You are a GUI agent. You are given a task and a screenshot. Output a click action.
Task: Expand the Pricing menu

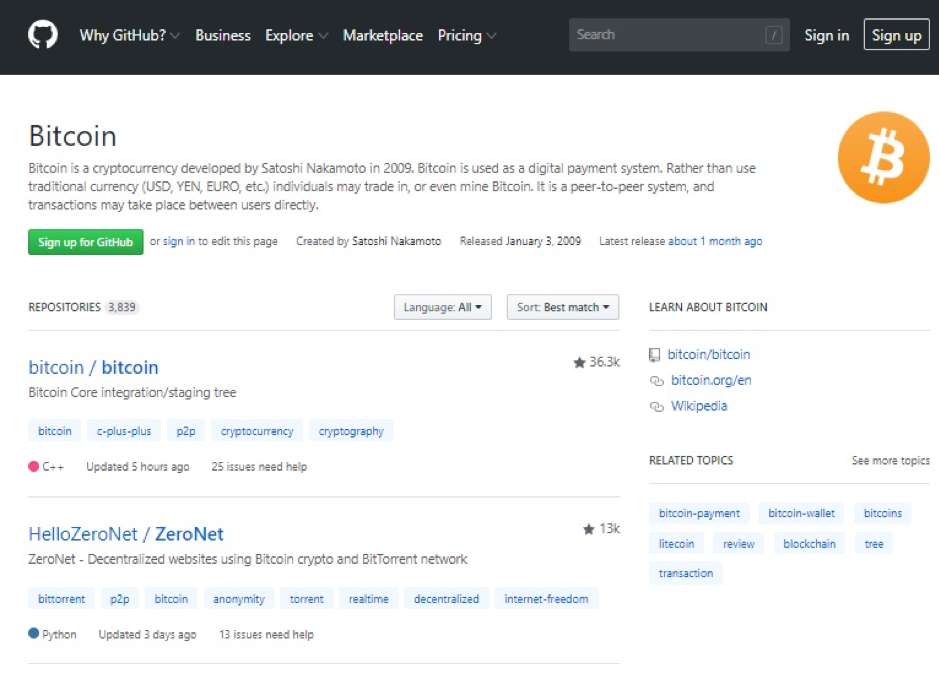tap(467, 35)
